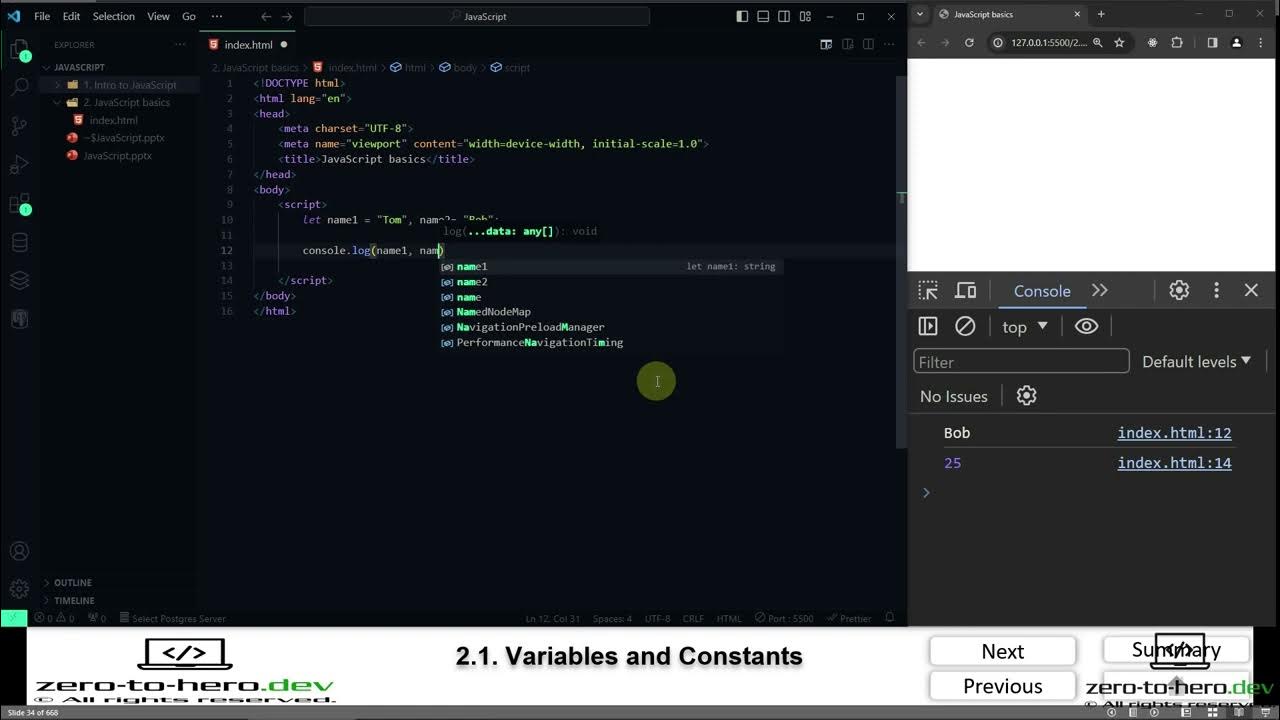Open the VS Code Accounts icon
The width and height of the screenshot is (1280, 720).
point(19,551)
